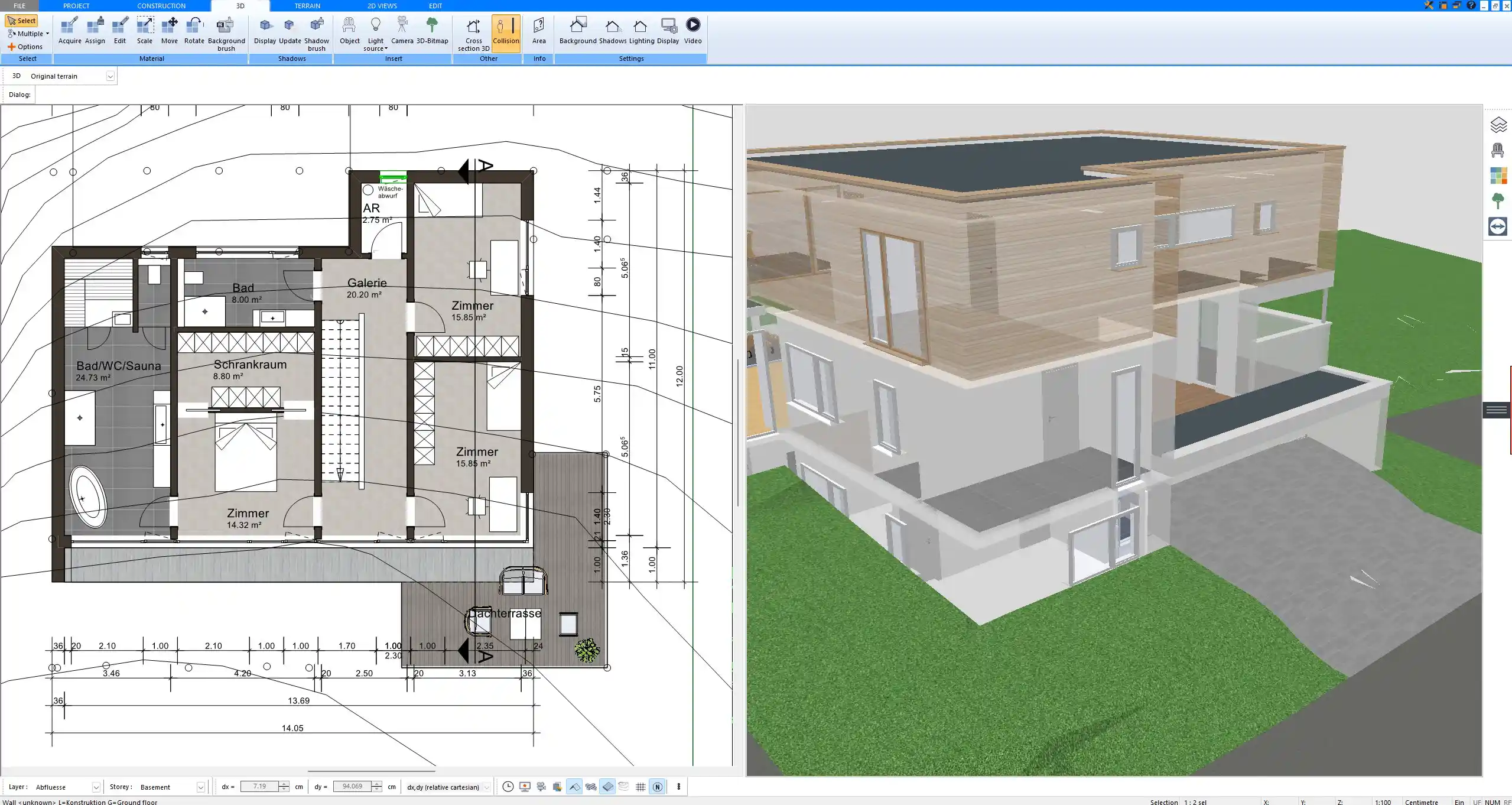Click the Options button
Screen dimensions: 1512x805
click(x=25, y=47)
